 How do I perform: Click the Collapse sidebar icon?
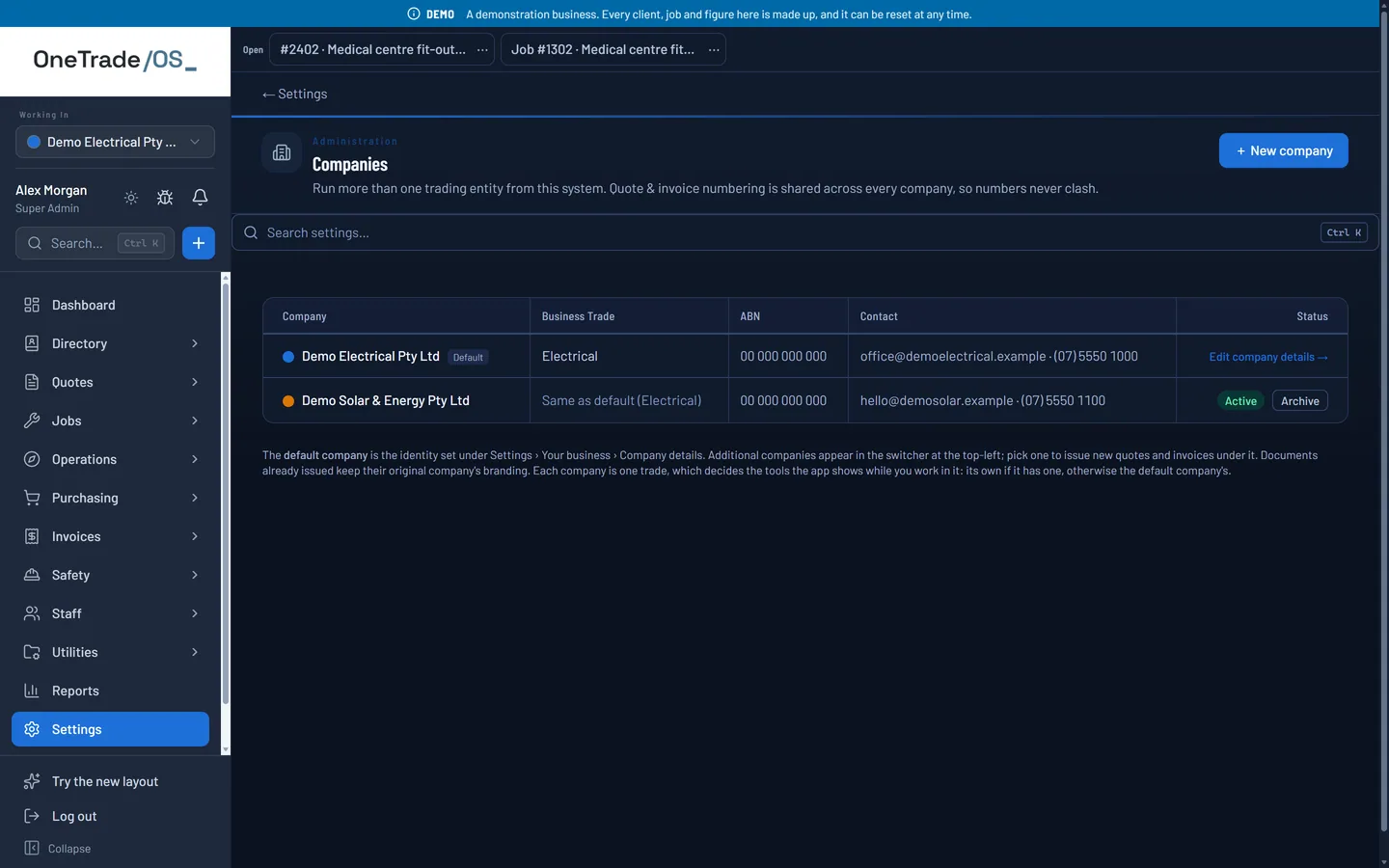point(32,848)
